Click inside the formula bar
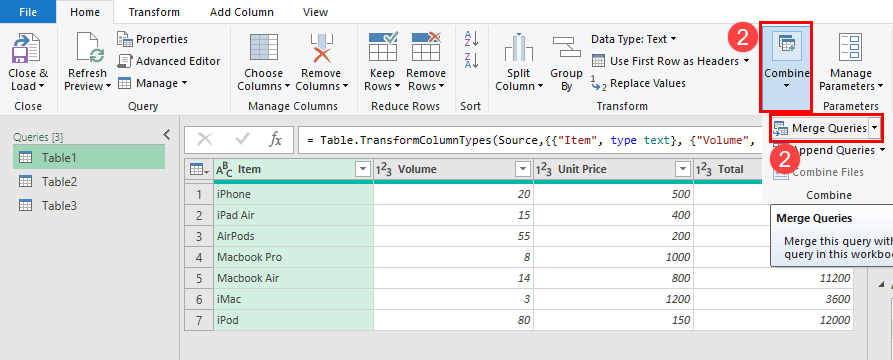893x360 pixels. pyautogui.click(x=530, y=140)
